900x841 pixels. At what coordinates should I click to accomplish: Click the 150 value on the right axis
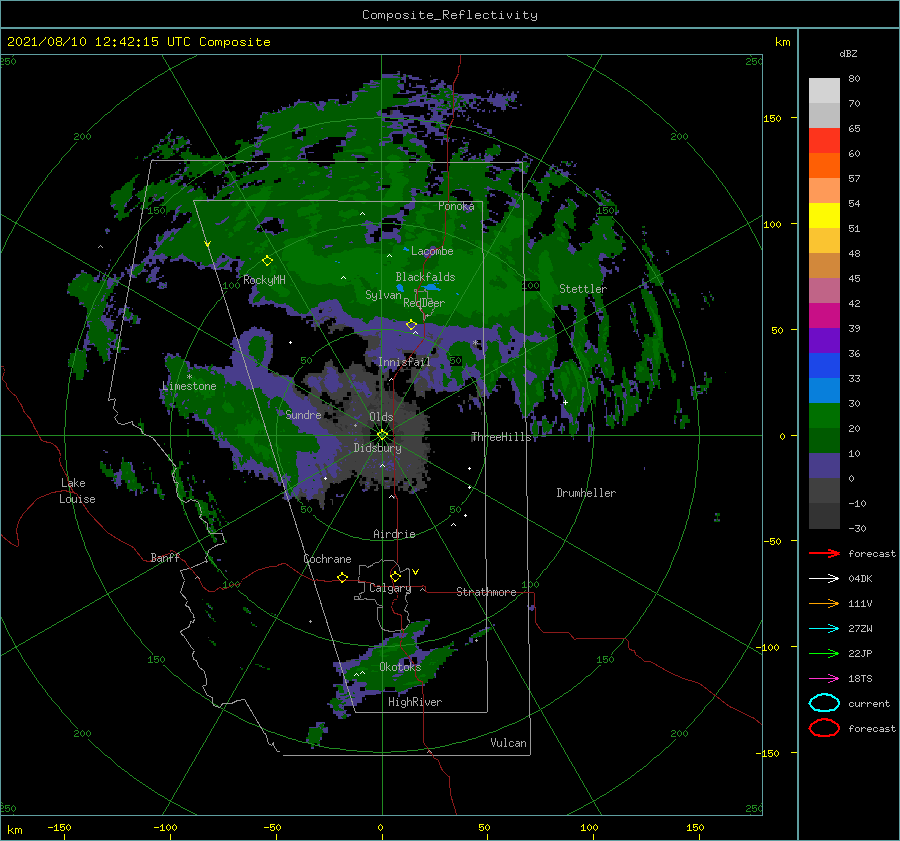tap(772, 118)
